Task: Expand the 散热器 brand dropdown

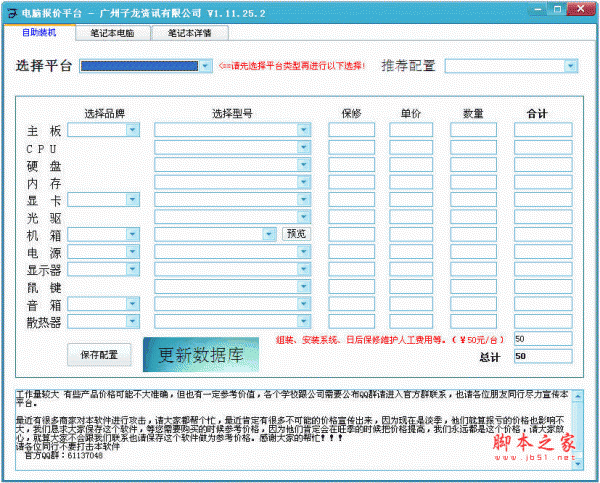Action: tap(132, 321)
